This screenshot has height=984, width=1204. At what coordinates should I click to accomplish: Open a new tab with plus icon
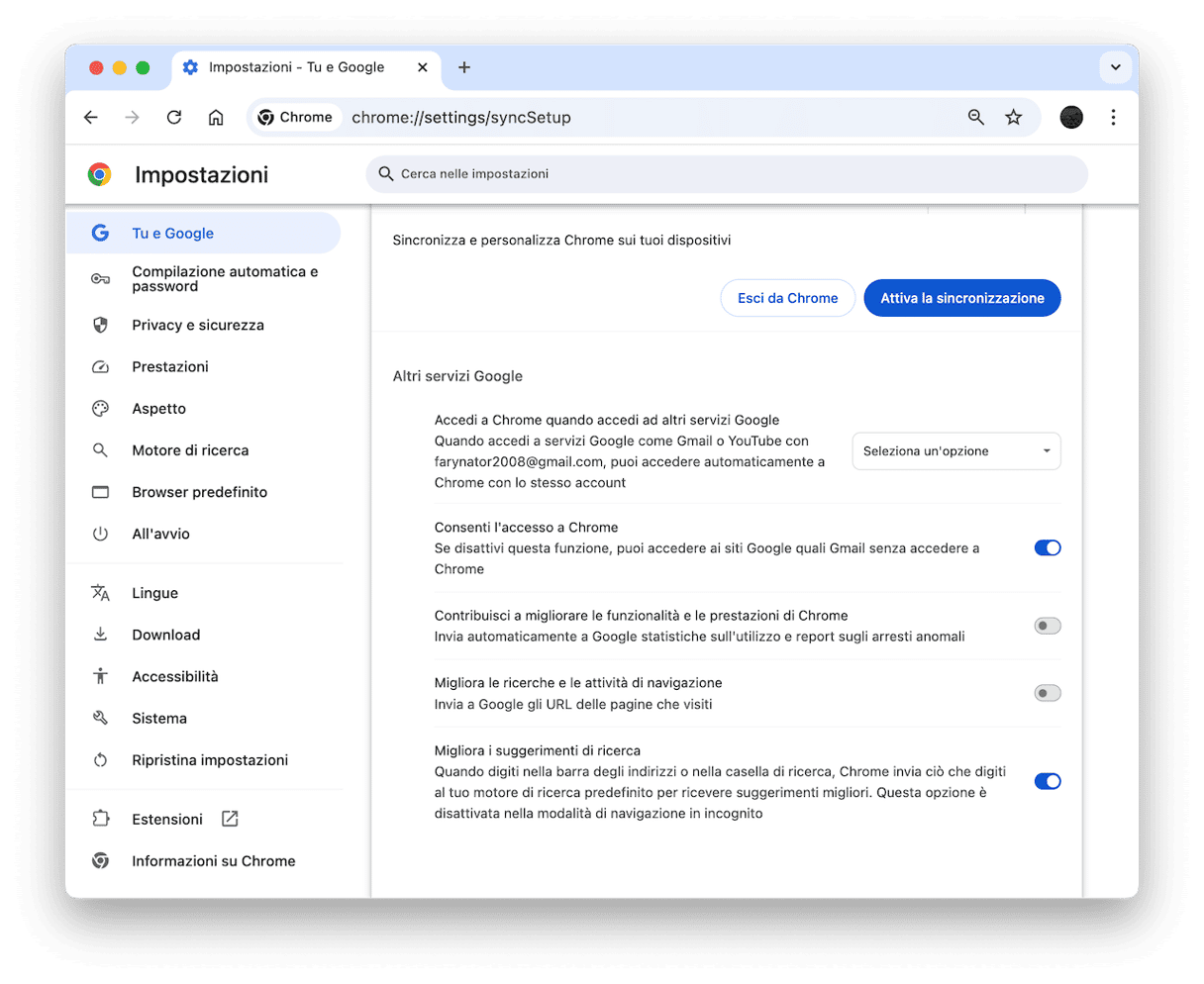(464, 67)
